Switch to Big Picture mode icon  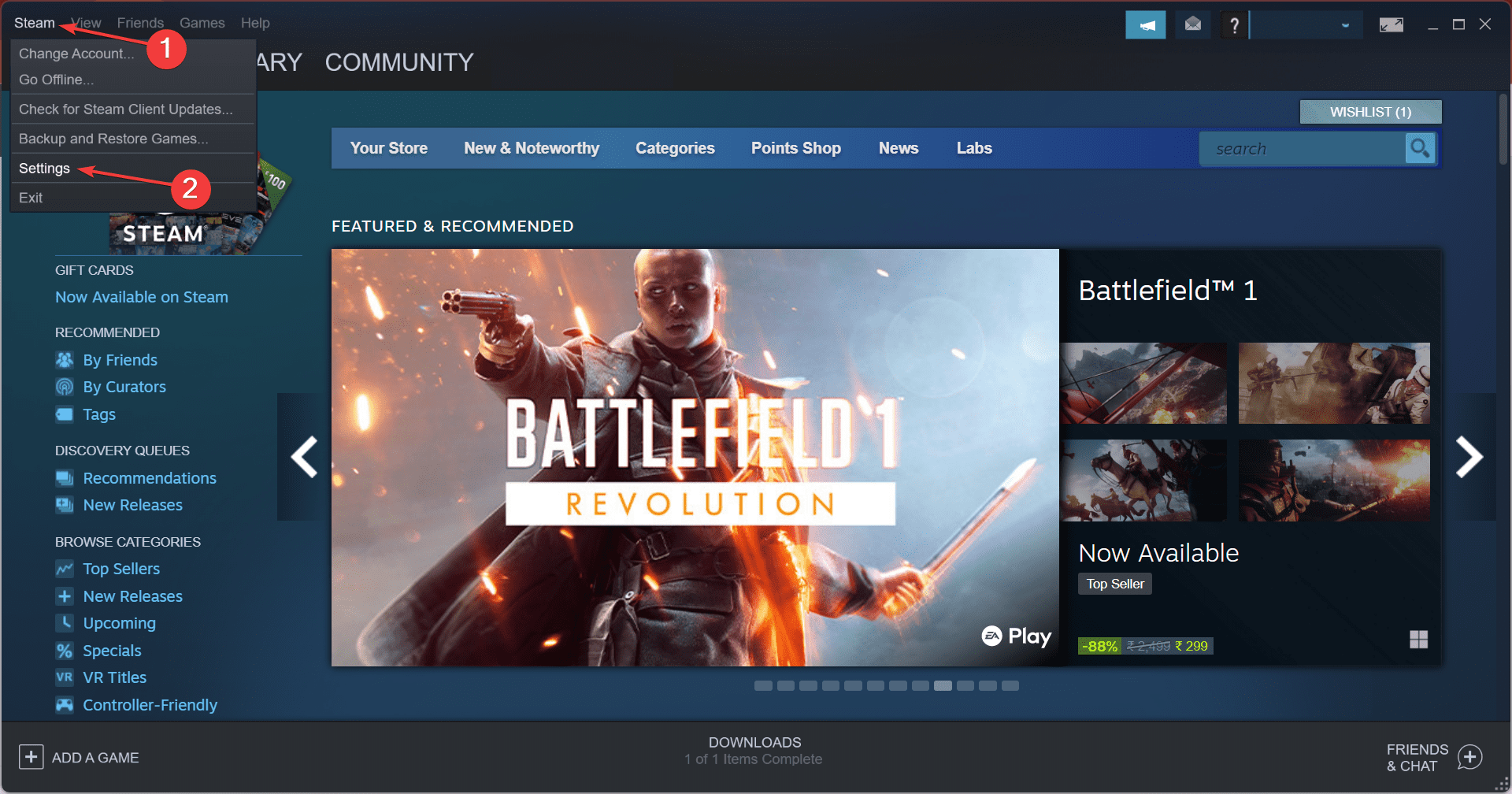click(1392, 25)
